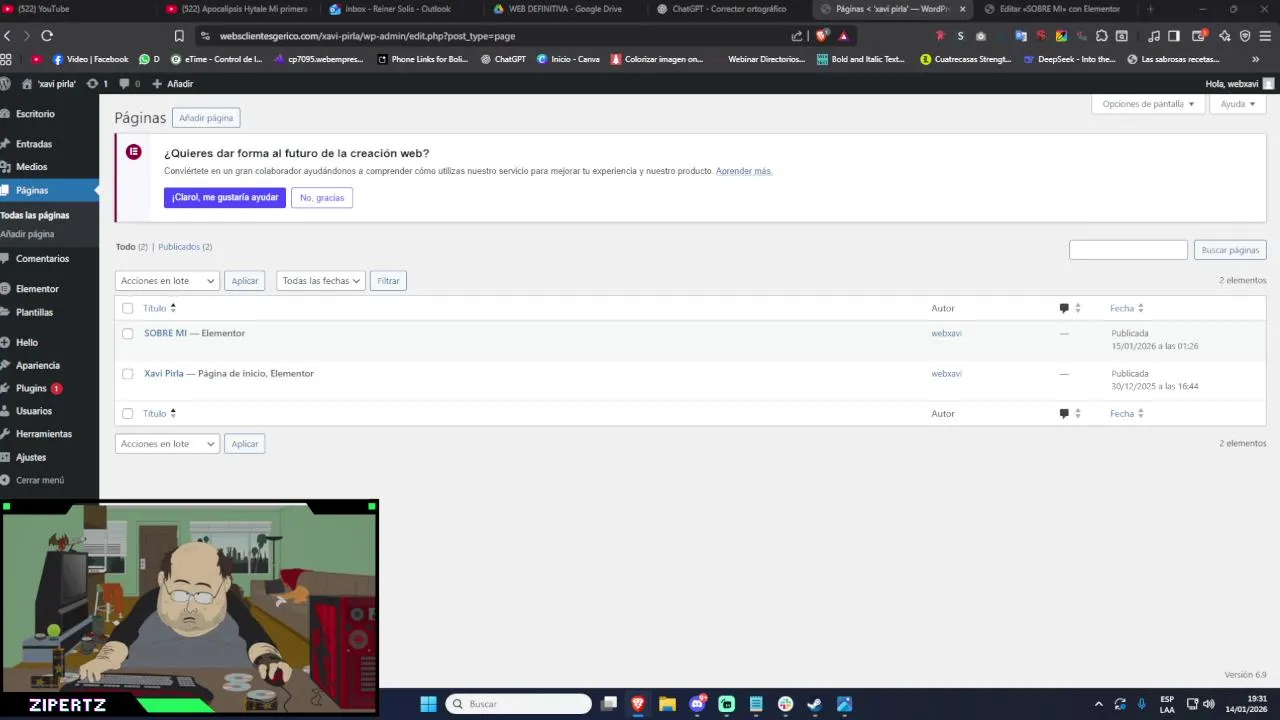Click '¡Claro!, me gustaría ayudar' button
The height and width of the screenshot is (720, 1280).
coord(225,198)
